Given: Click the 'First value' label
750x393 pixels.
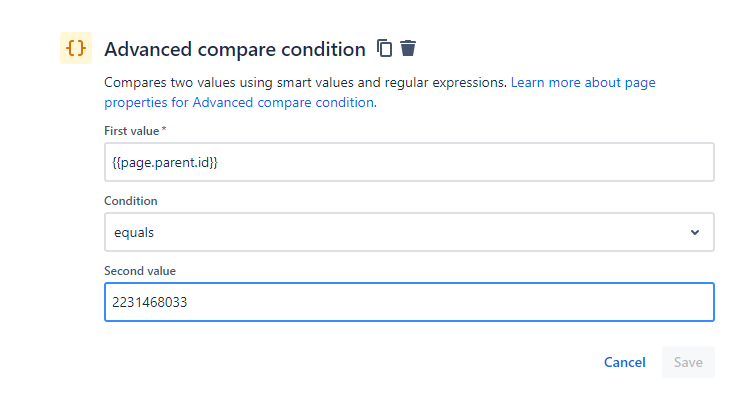Looking at the screenshot, I should pyautogui.click(x=132, y=131).
